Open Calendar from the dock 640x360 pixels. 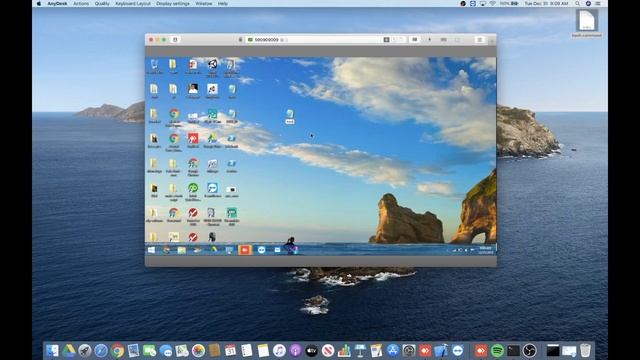pos(231,351)
